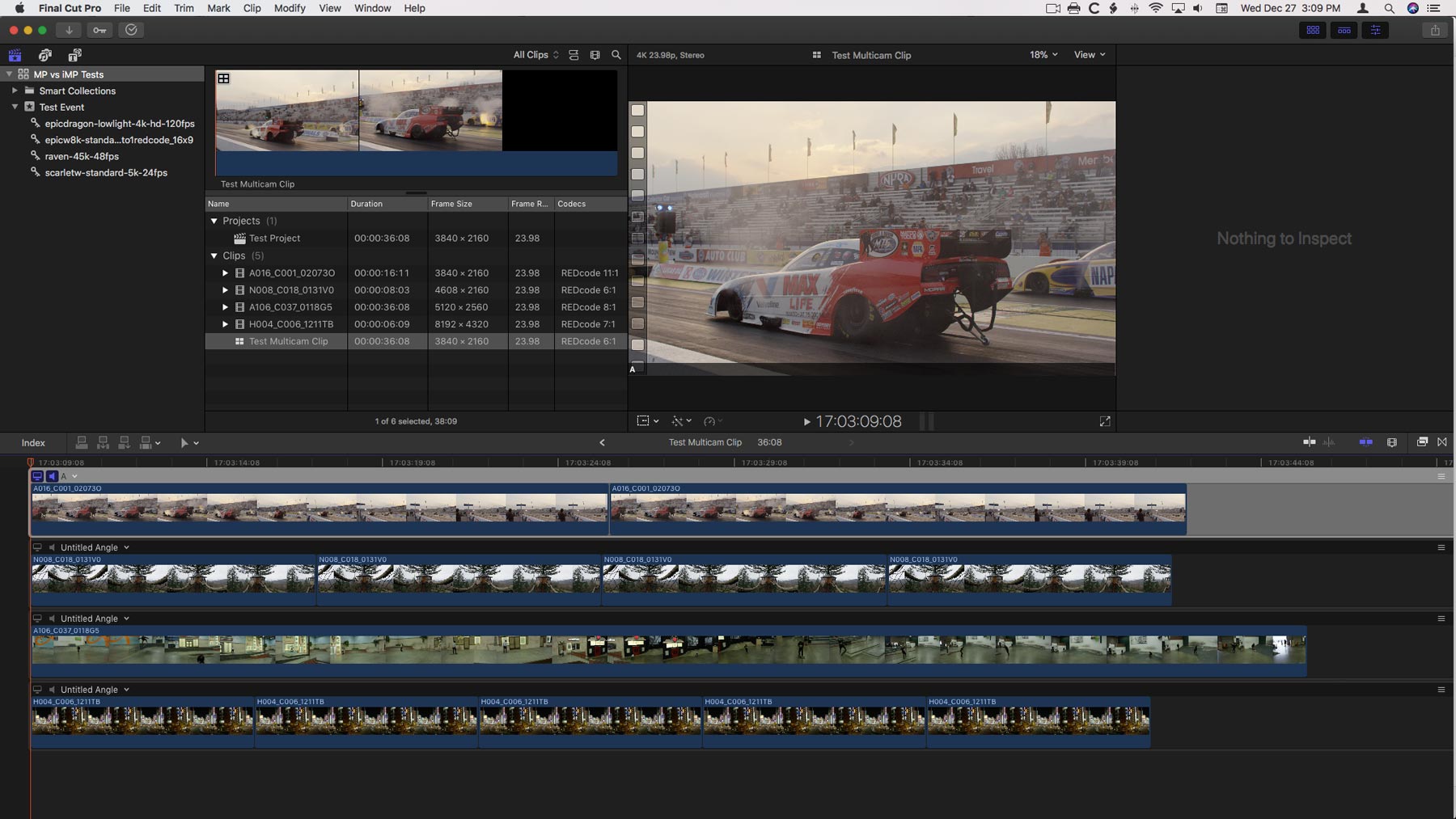Click the Index button

click(33, 443)
